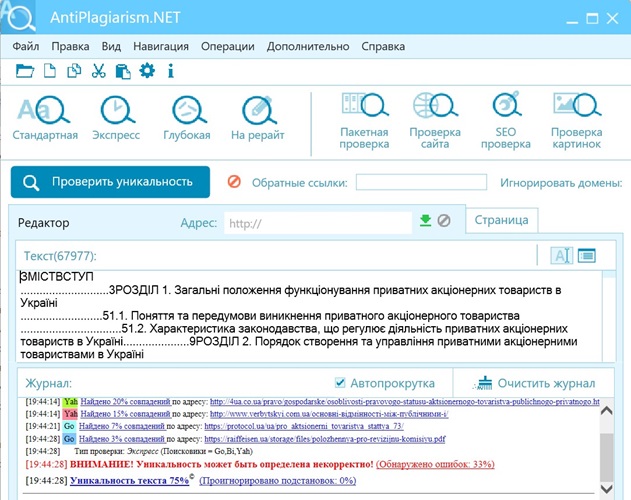Click Очистить журнал button
This screenshot has width=631, height=500.
[x=534, y=383]
